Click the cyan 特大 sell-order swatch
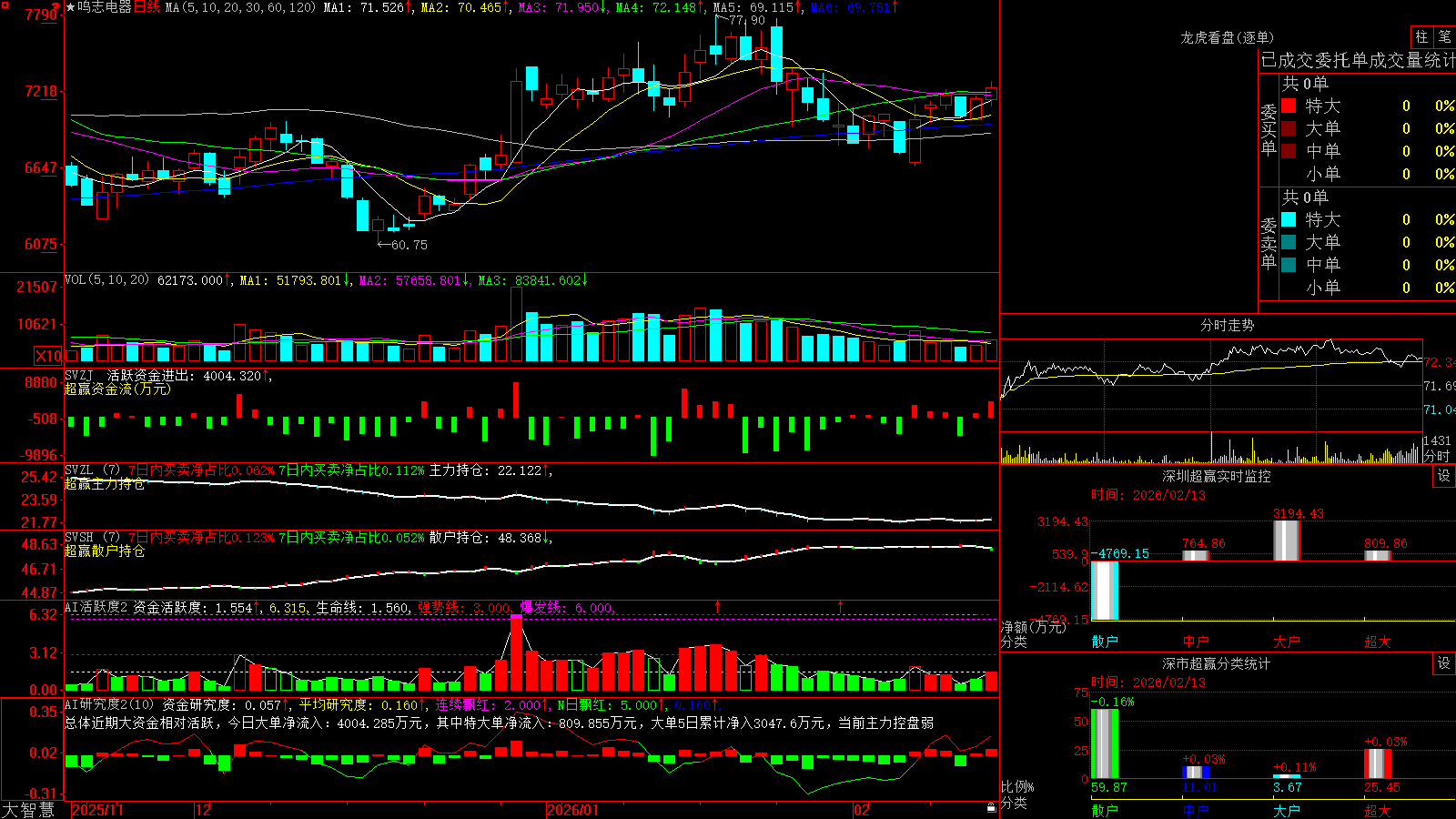1456x819 pixels. (1289, 219)
